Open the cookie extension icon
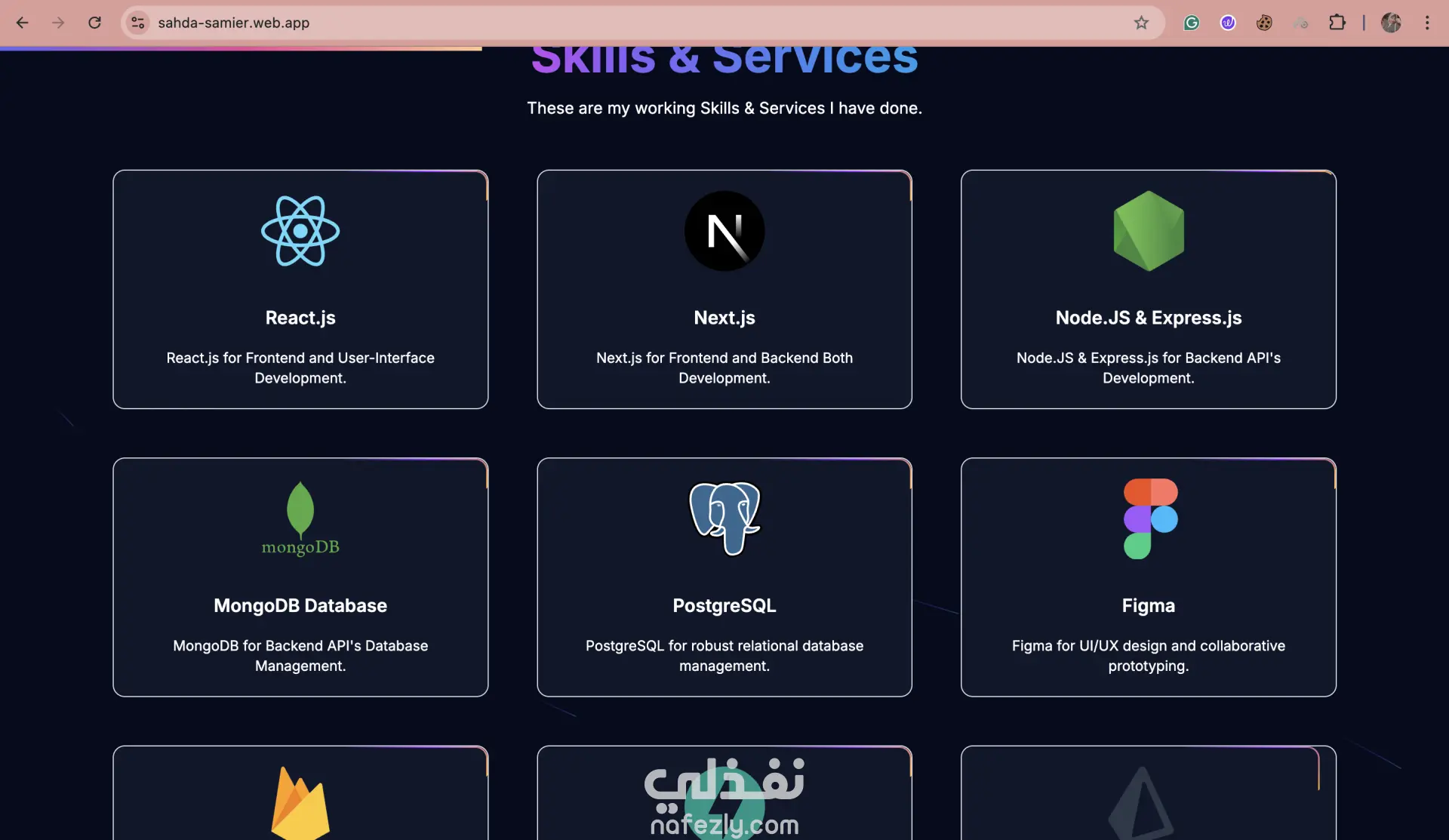The height and width of the screenshot is (840, 1449). tap(1264, 23)
